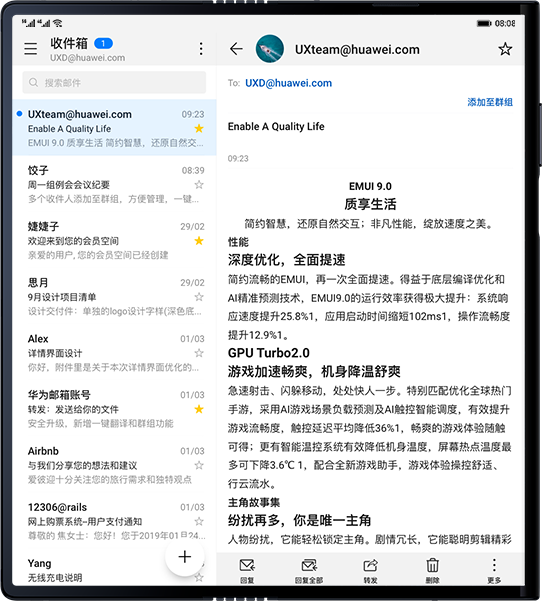Delete email with 删除 trash icon
This screenshot has height=601, width=542.
click(x=432, y=570)
